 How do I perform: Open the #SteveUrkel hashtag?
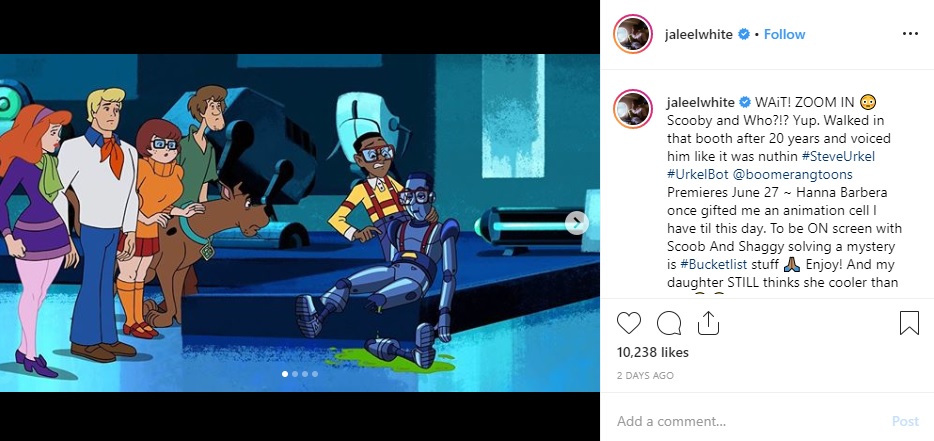(838, 156)
